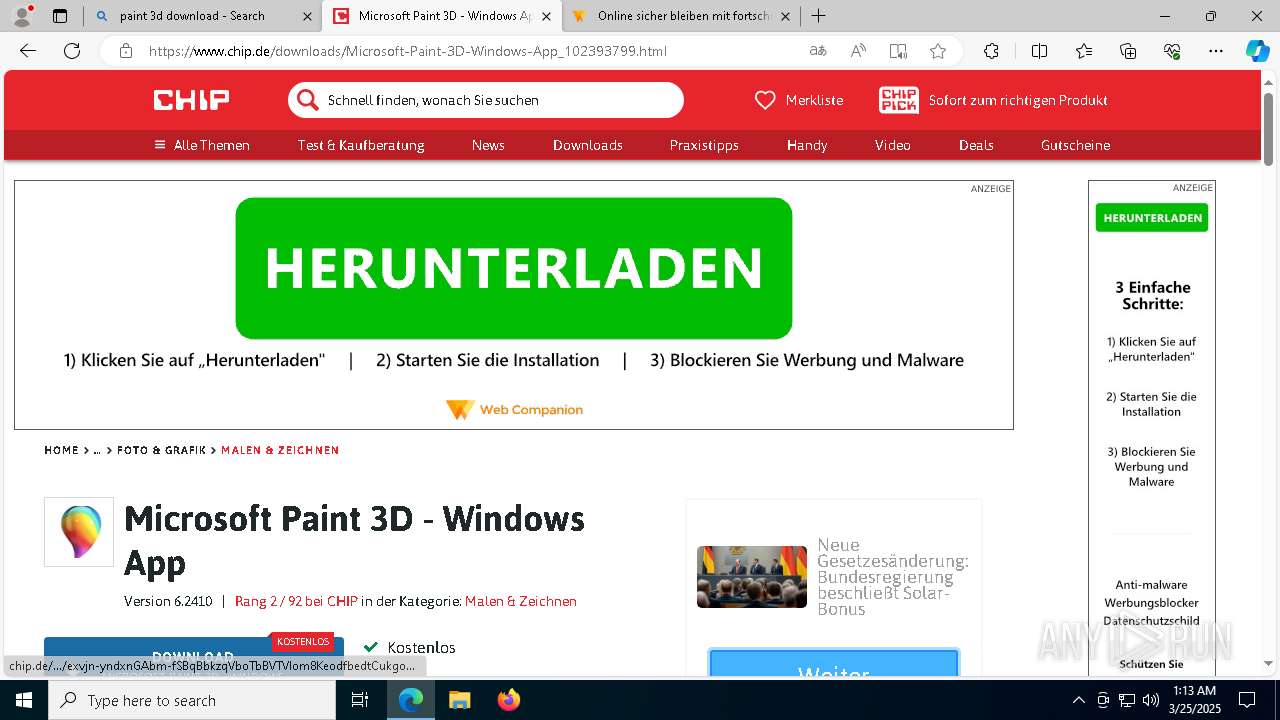
Task: Click the CHIP search input field
Action: (486, 100)
